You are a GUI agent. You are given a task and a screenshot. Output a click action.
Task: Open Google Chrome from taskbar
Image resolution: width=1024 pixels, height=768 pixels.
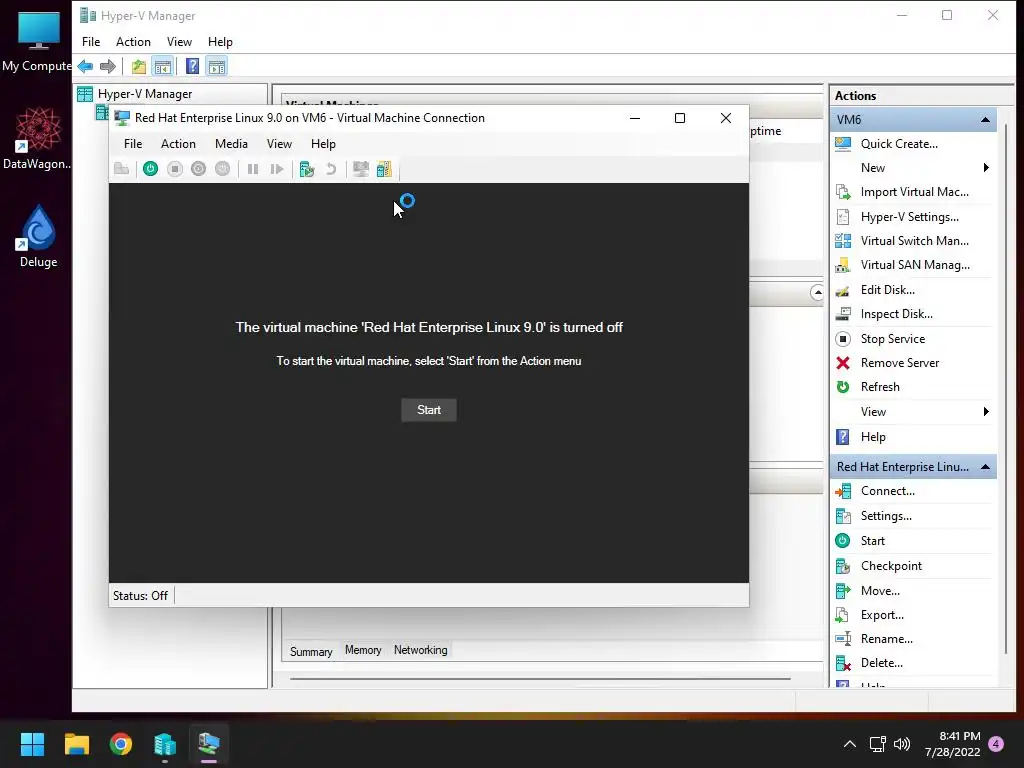click(x=121, y=744)
